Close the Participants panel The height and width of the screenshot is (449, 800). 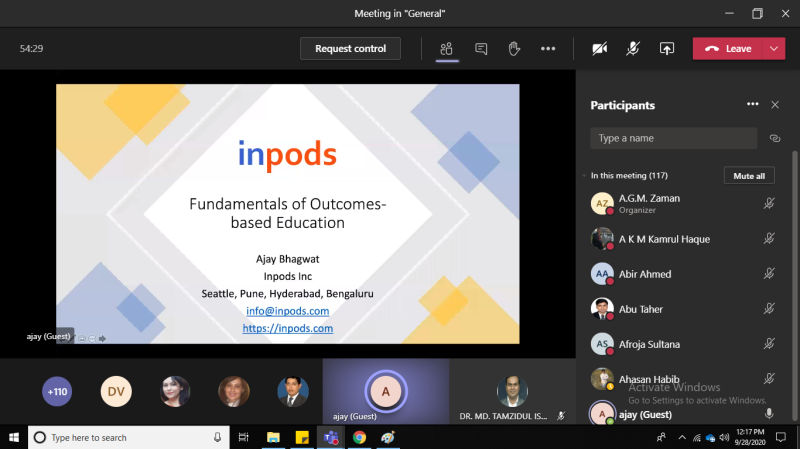coord(775,104)
